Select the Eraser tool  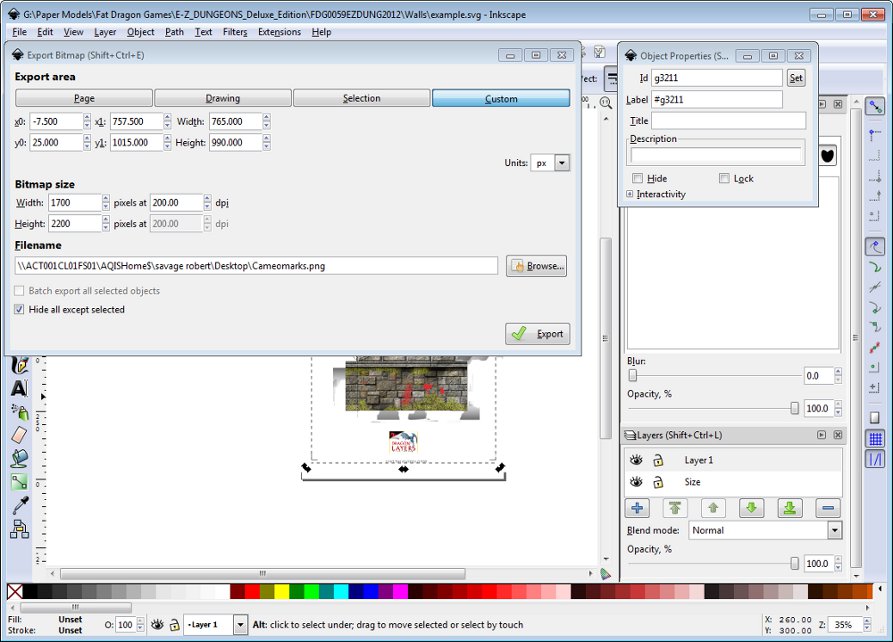(18, 435)
